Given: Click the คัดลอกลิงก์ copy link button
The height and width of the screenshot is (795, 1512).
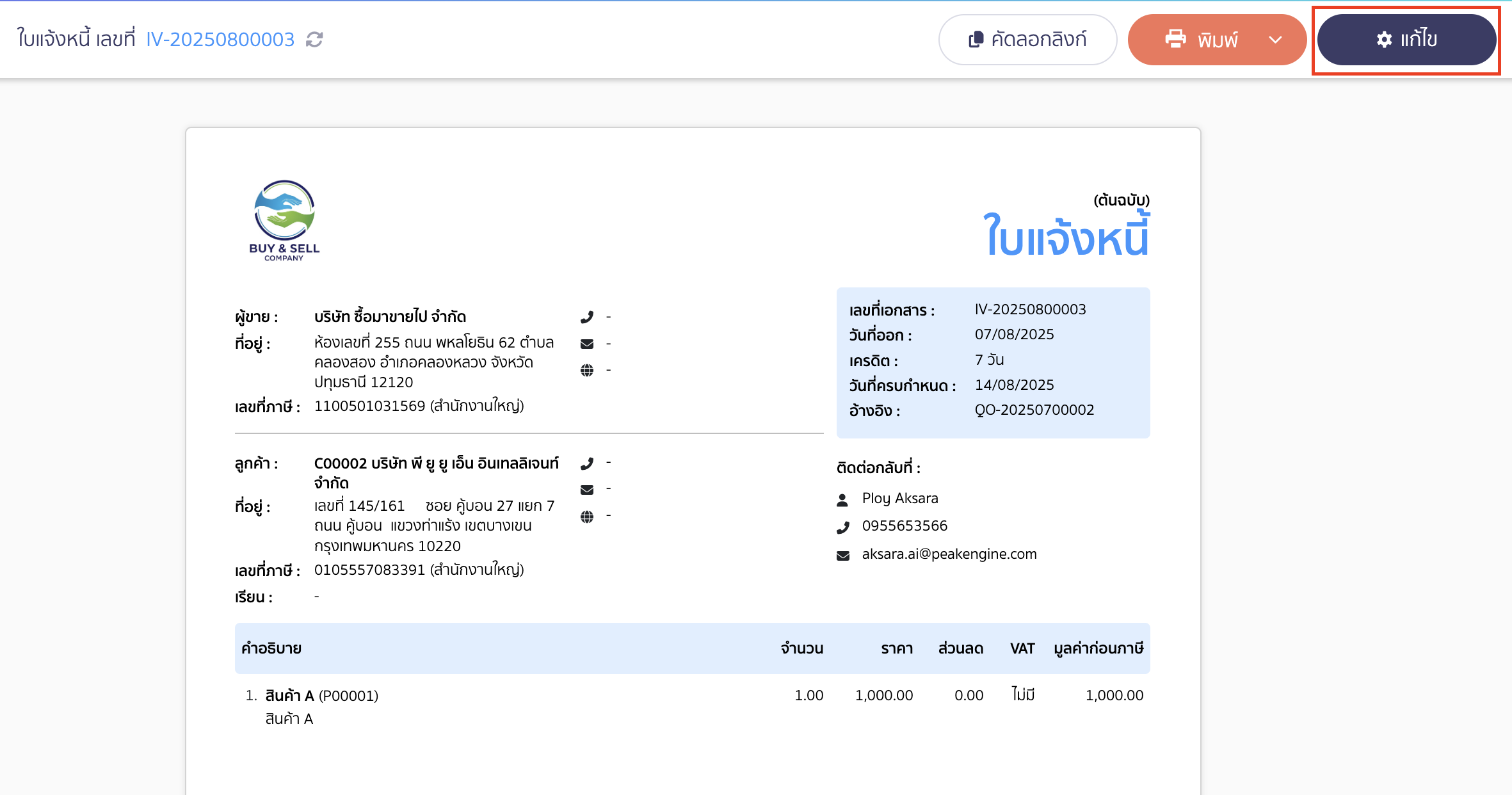Looking at the screenshot, I should [1027, 40].
